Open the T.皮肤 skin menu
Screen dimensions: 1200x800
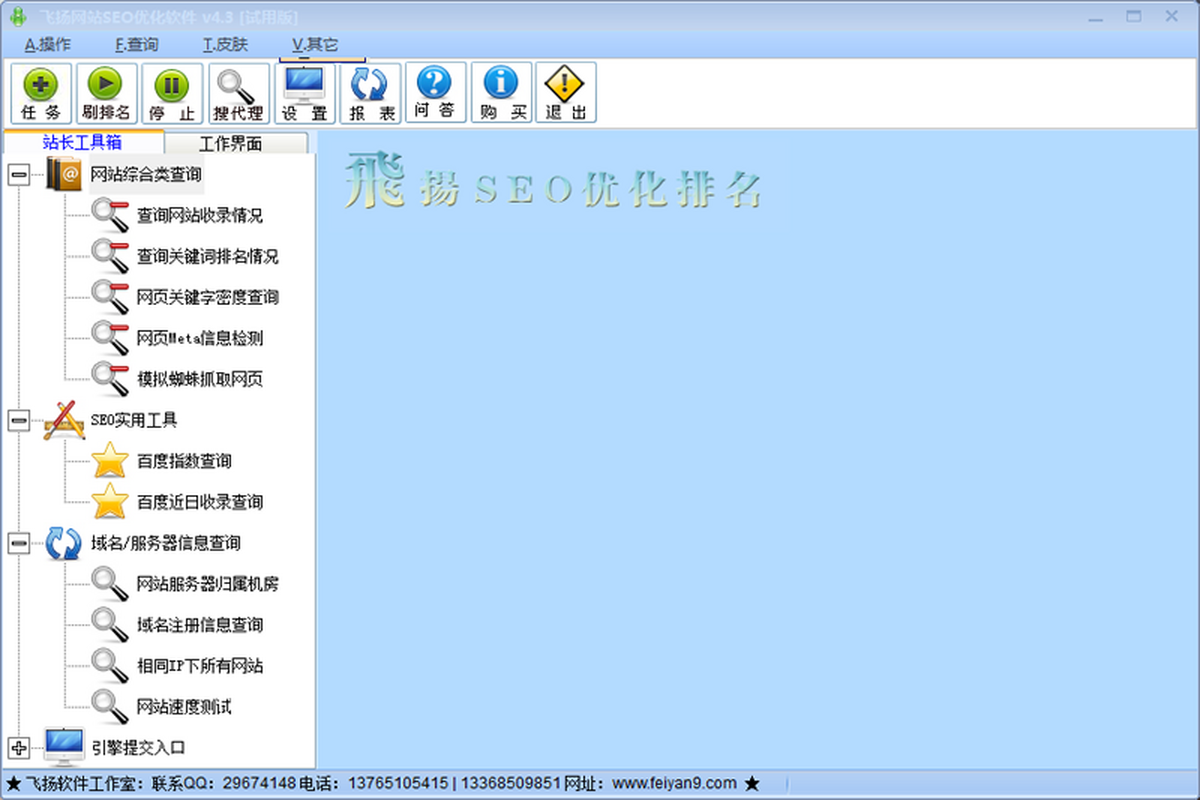click(225, 44)
